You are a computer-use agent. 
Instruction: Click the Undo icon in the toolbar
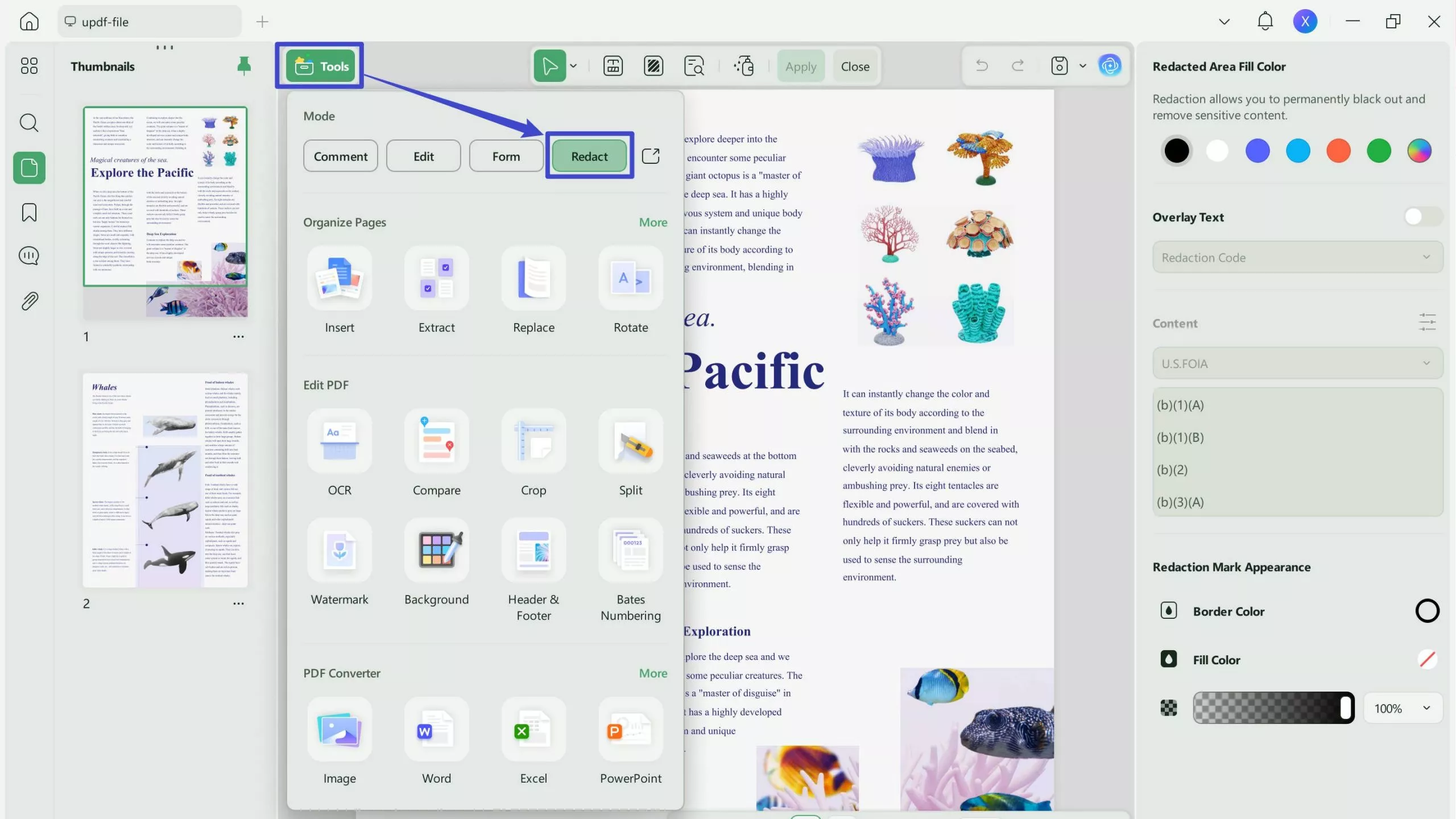coord(982,65)
